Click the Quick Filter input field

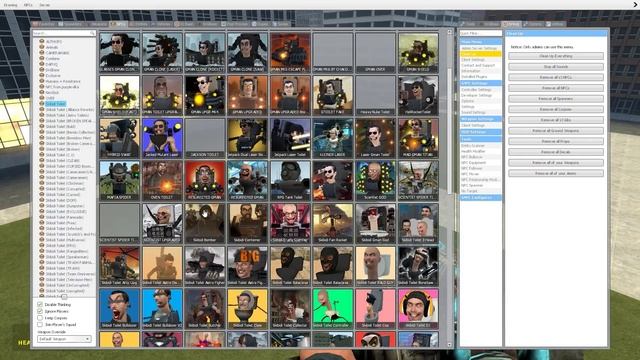481,33
